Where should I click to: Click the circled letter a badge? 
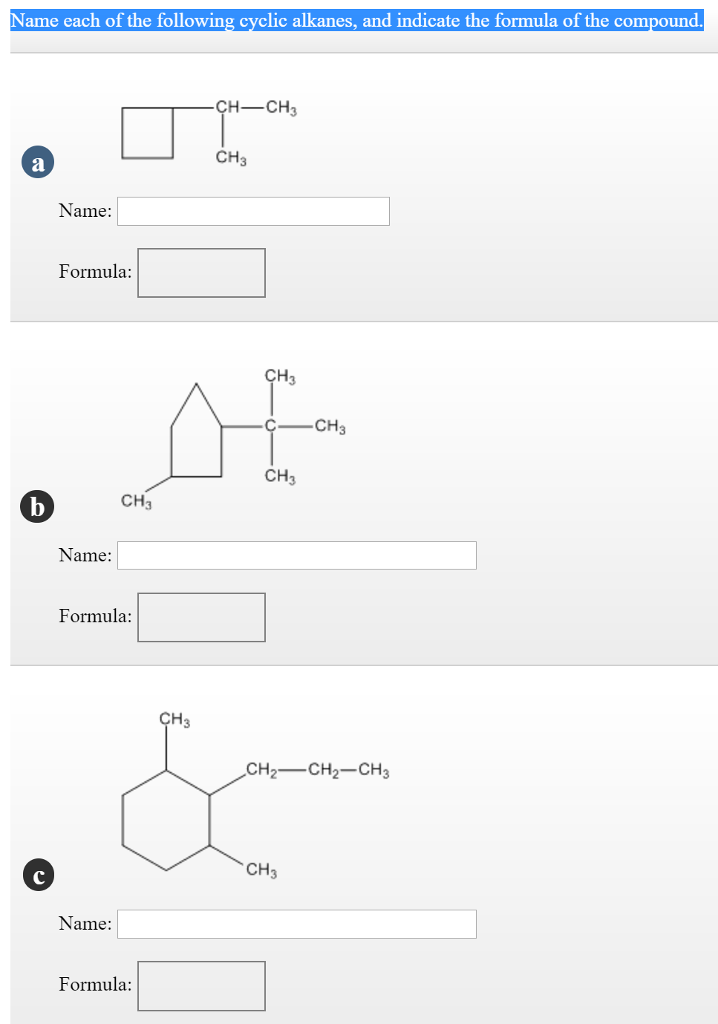coord(38,161)
